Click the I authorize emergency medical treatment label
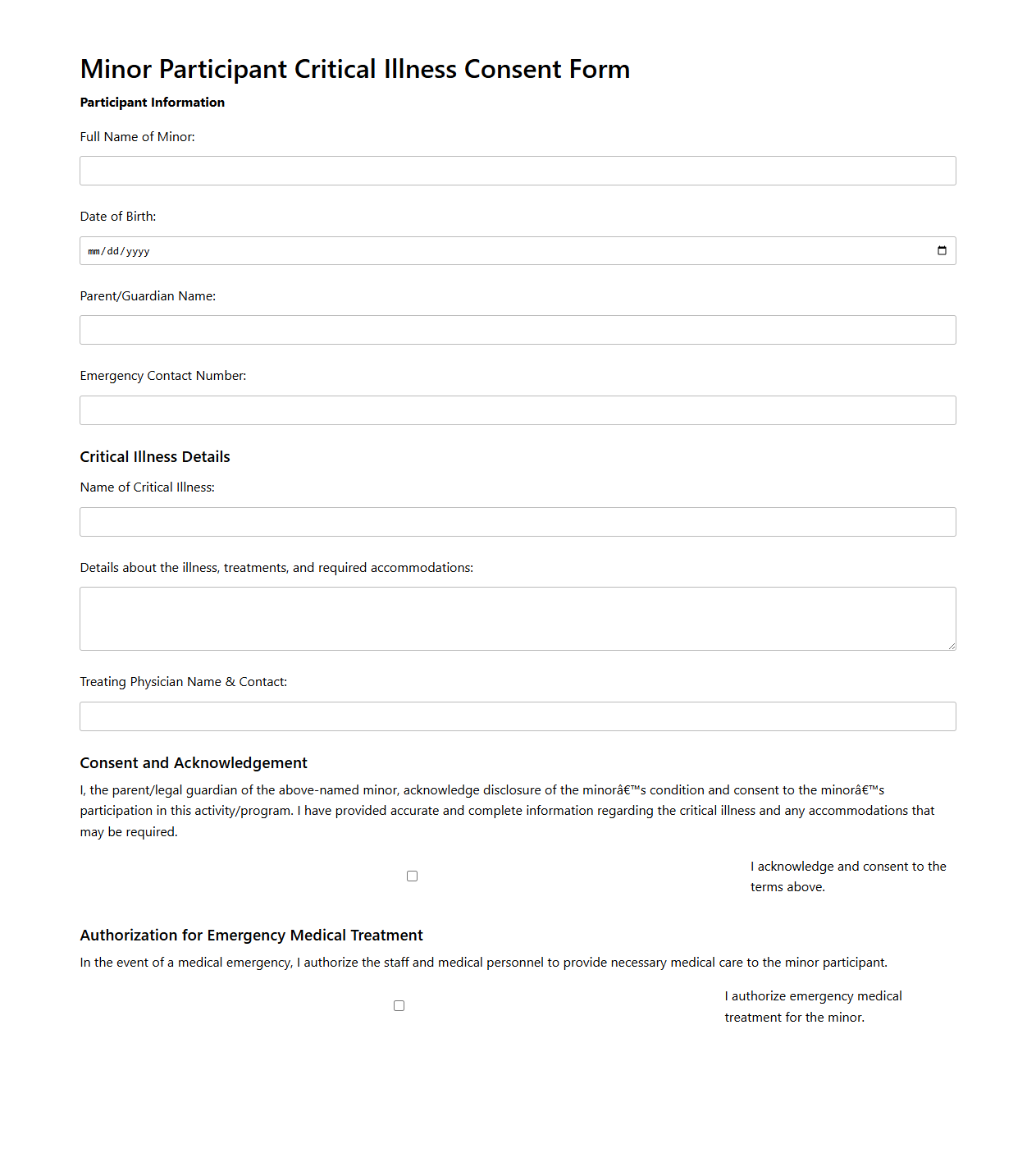The height and width of the screenshot is (1153, 1036). pos(812,1005)
